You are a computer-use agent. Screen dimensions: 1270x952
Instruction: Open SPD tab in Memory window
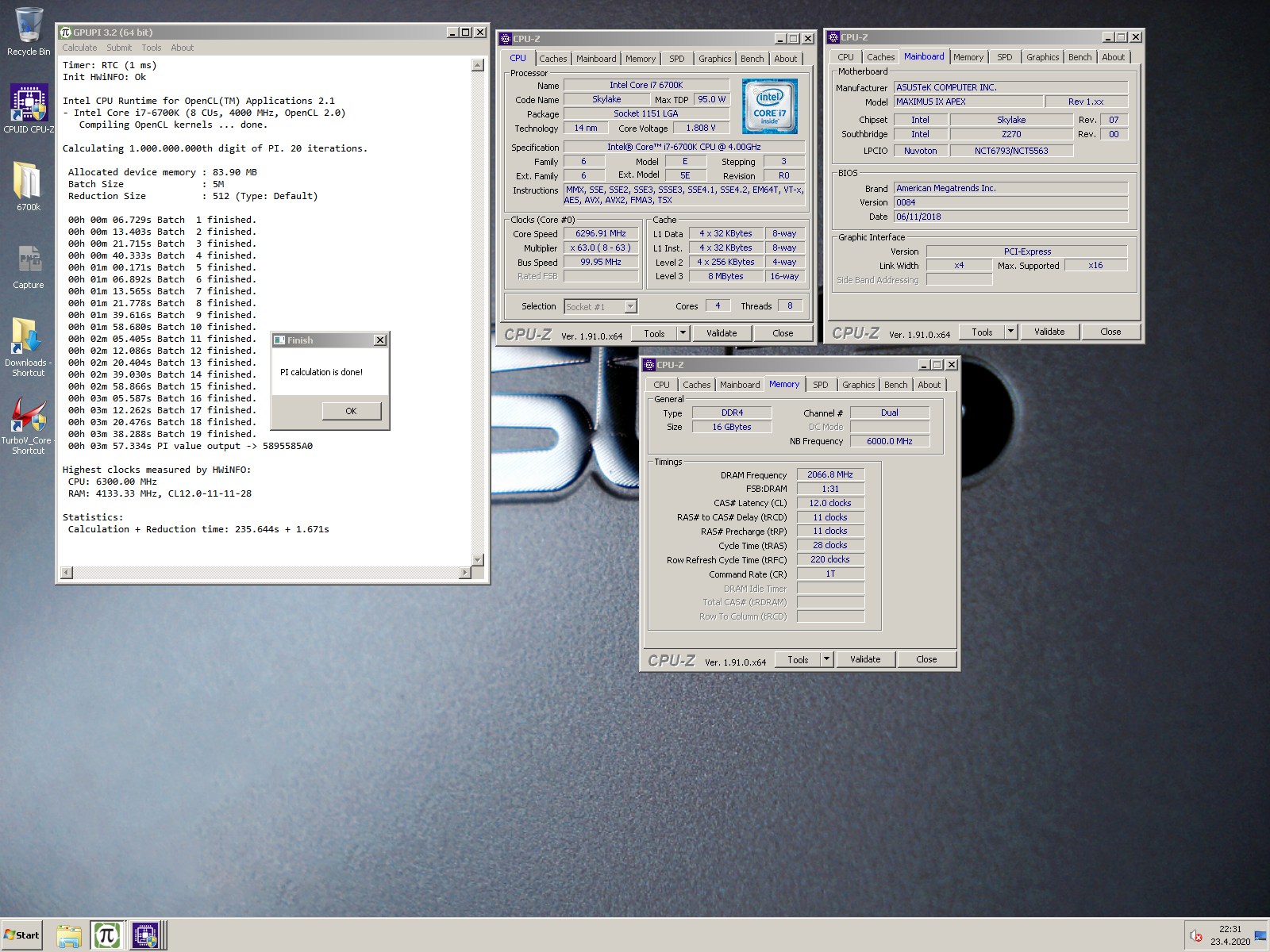(821, 385)
